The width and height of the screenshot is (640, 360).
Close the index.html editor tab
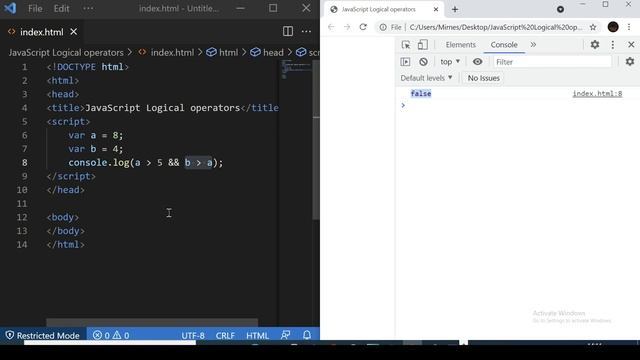pos(73,31)
